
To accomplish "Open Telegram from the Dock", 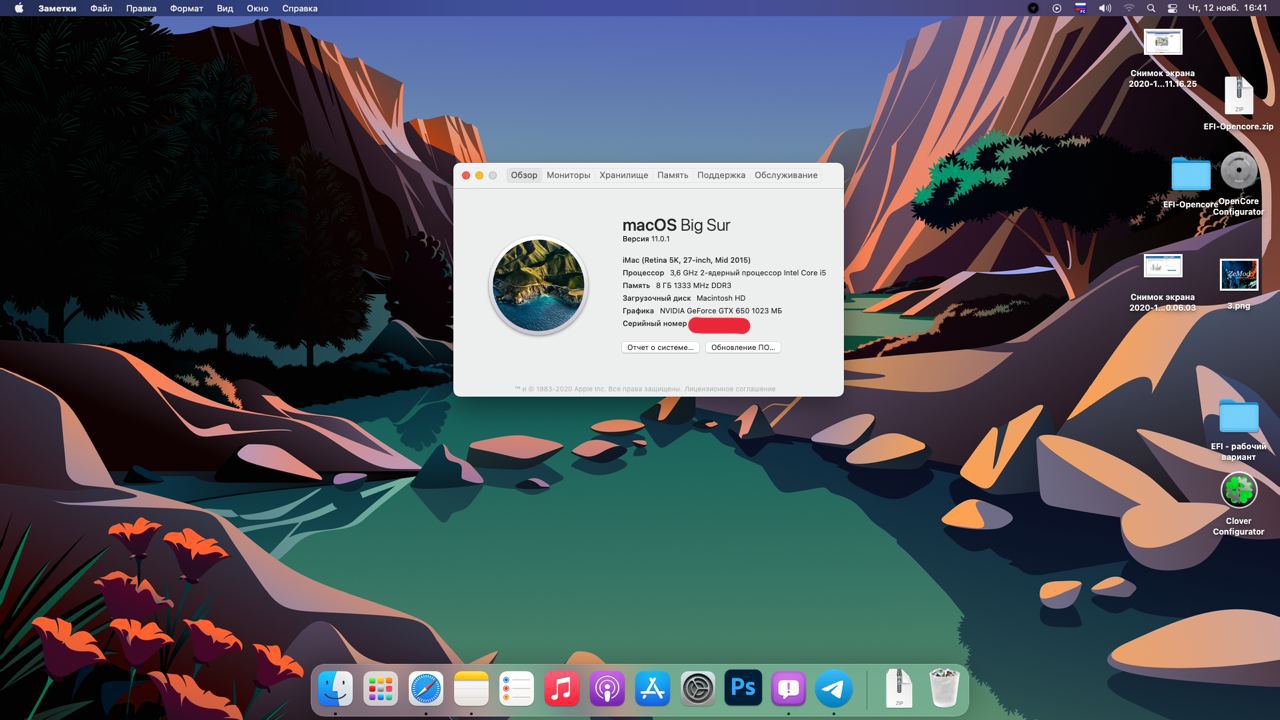I will tap(834, 688).
